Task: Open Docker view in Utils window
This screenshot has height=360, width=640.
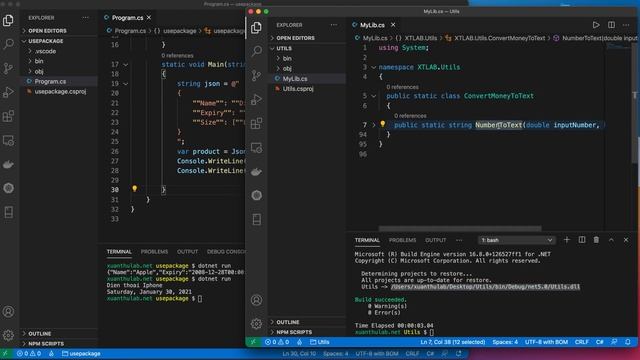Action: pyautogui.click(x=256, y=172)
